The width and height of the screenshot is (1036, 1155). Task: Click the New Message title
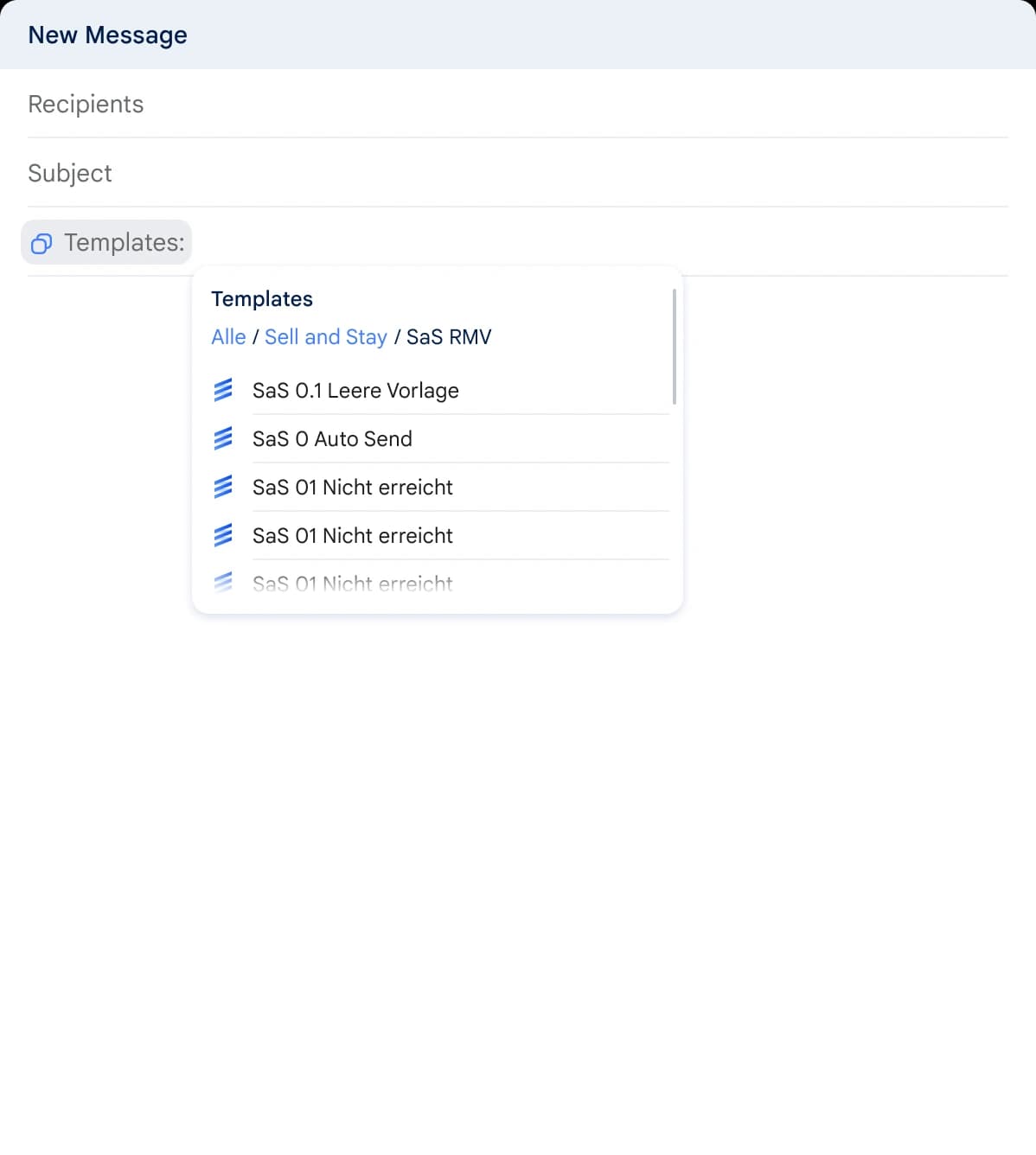(x=108, y=35)
